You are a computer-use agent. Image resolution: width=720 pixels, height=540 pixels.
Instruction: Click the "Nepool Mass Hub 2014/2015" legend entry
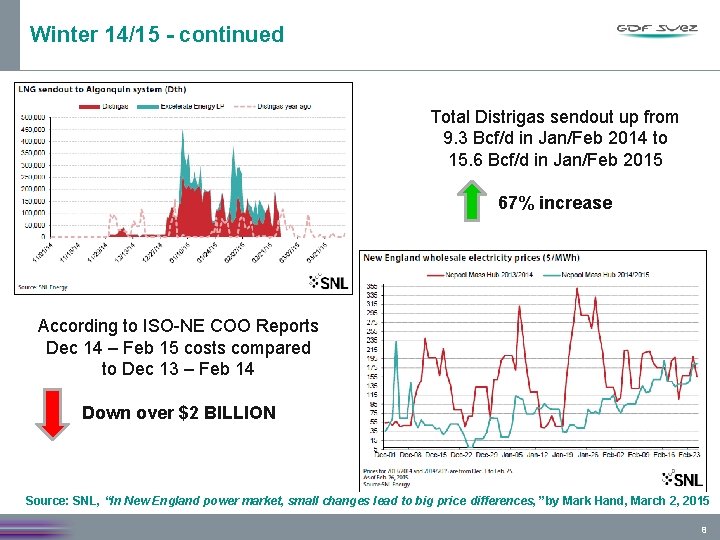pyautogui.click(x=596, y=275)
